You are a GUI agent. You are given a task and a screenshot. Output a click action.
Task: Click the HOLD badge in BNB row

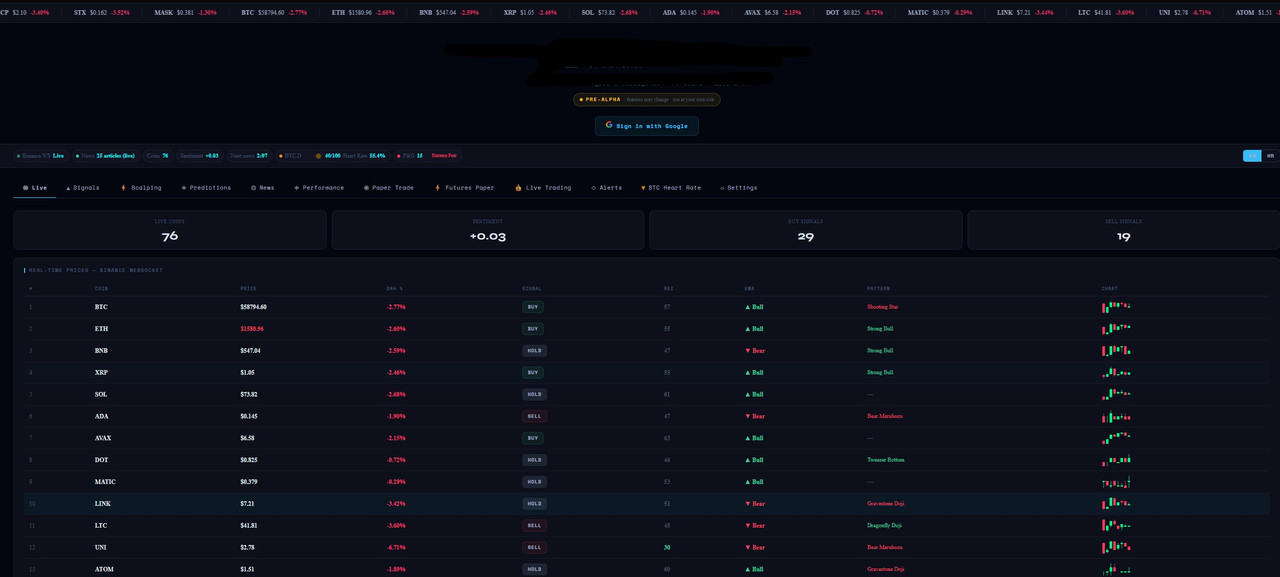pyautogui.click(x=534, y=351)
